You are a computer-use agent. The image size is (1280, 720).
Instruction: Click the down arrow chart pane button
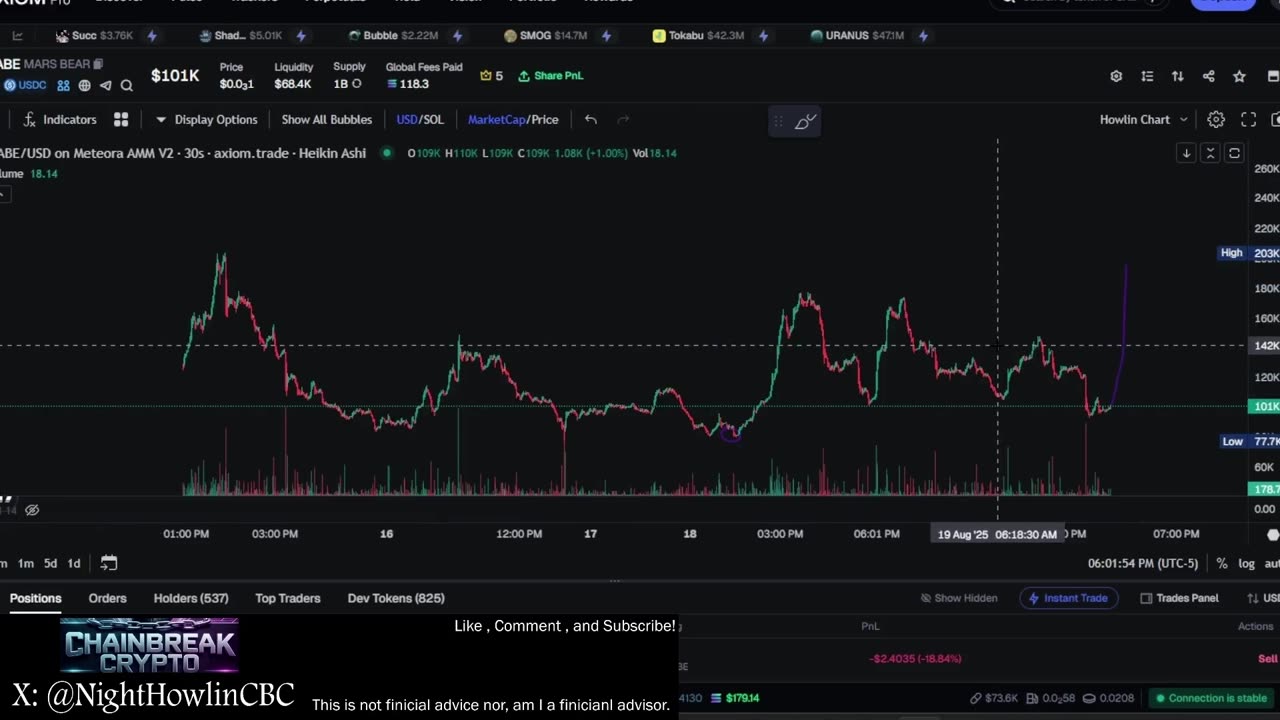pyautogui.click(x=1186, y=153)
